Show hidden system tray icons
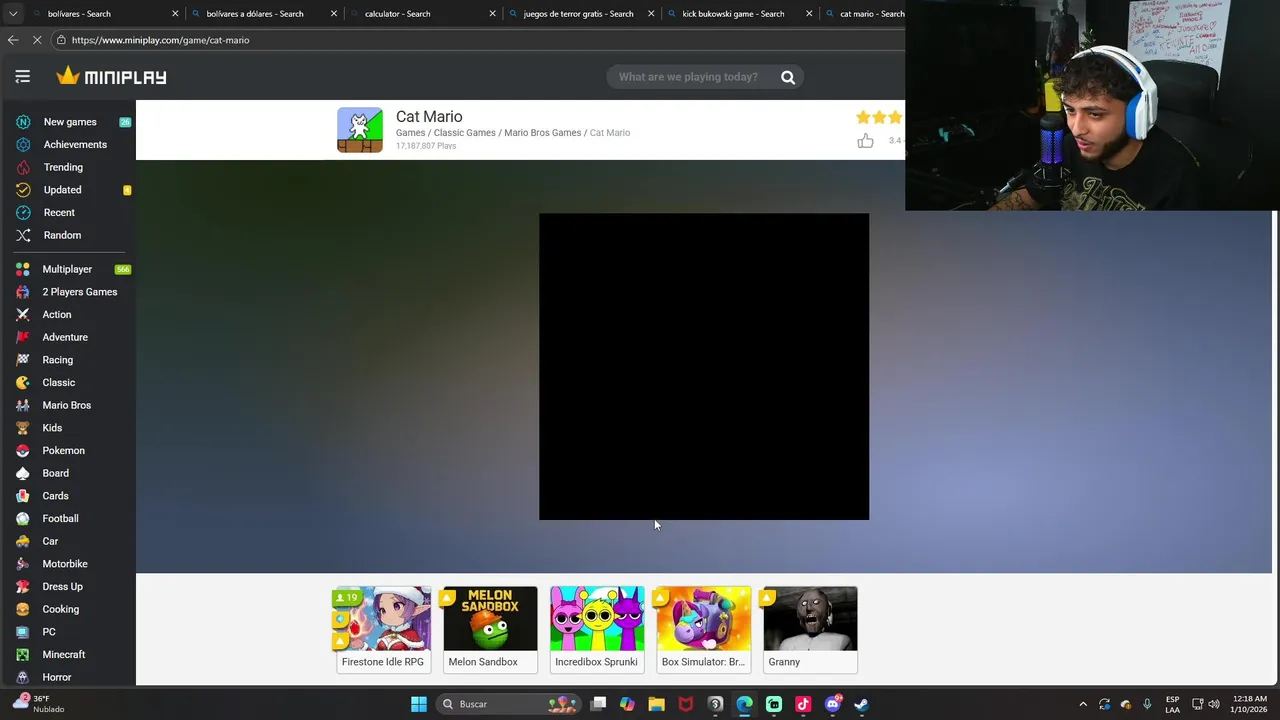 1083,704
